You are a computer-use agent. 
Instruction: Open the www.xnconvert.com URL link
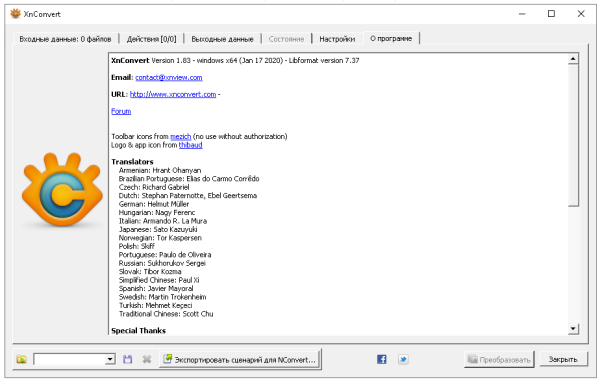tap(173, 94)
